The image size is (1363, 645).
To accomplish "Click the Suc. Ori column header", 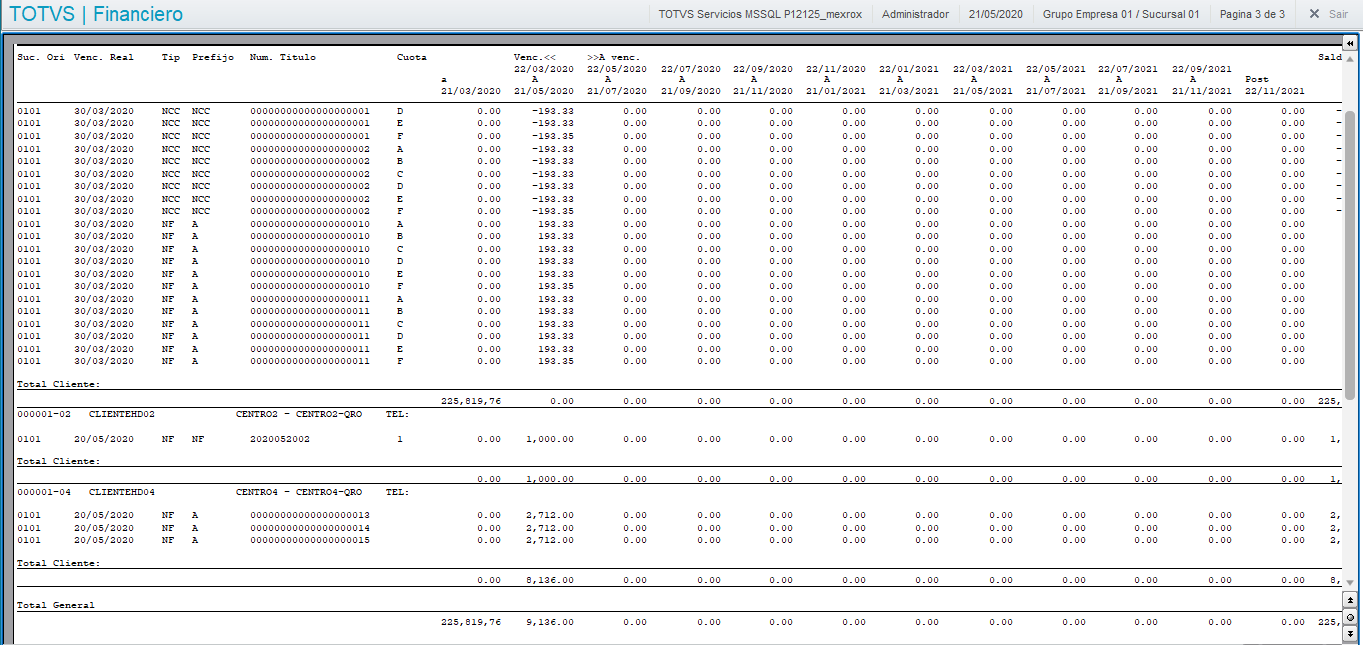I will pyautogui.click(x=41, y=57).
